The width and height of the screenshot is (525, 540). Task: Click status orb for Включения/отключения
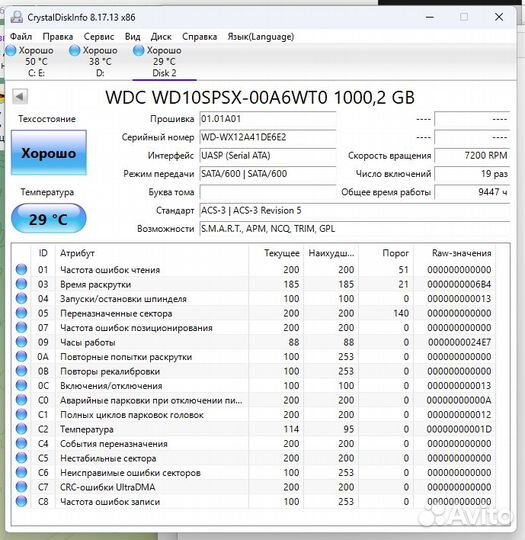click(21, 385)
